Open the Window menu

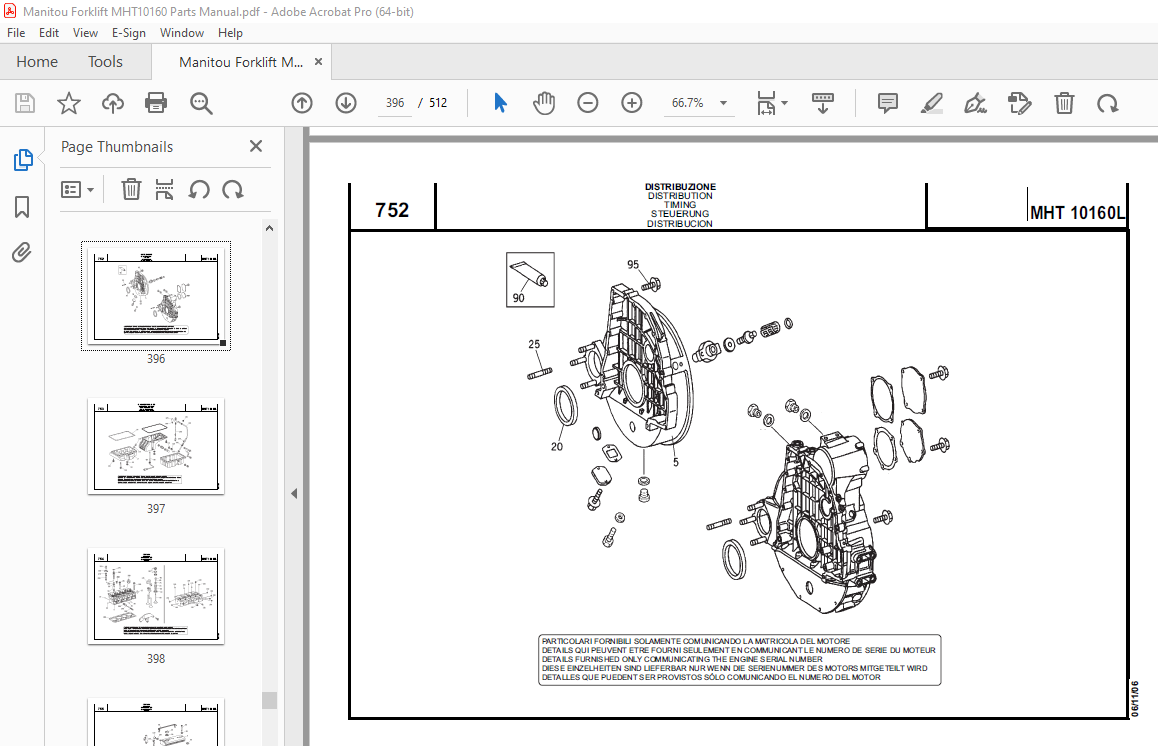click(x=182, y=32)
